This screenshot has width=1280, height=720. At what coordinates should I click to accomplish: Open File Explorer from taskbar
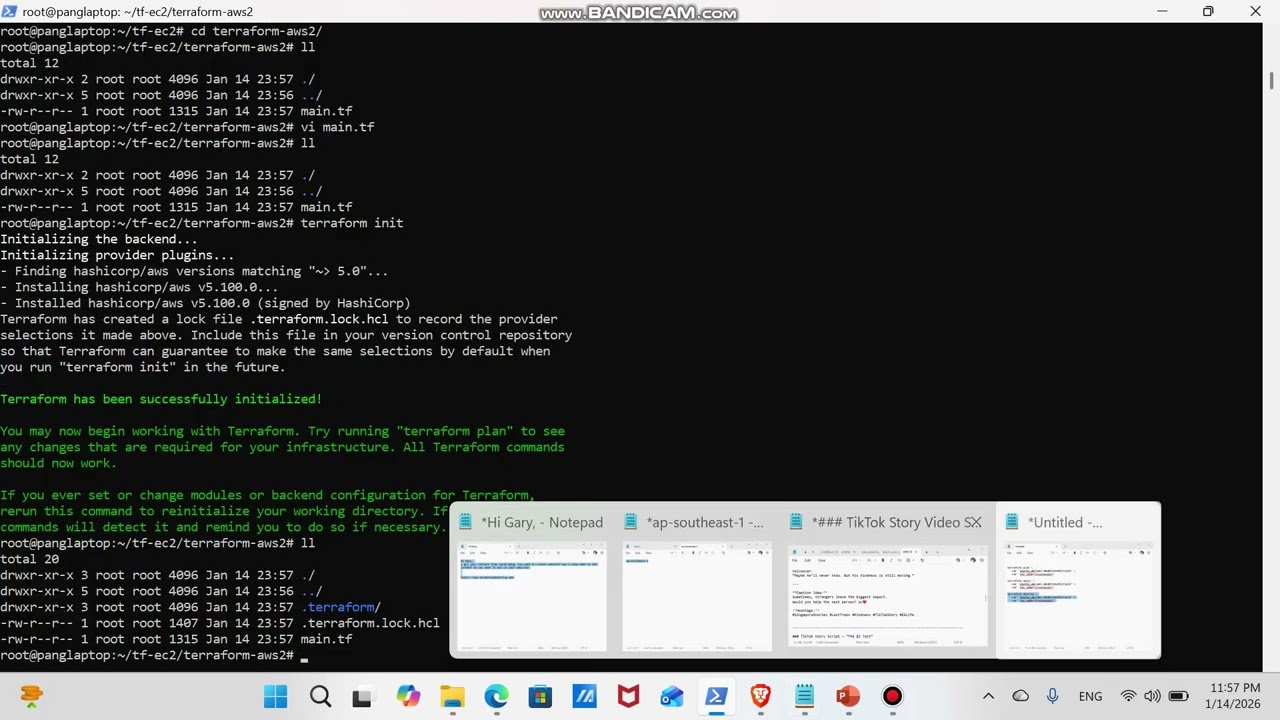click(452, 696)
